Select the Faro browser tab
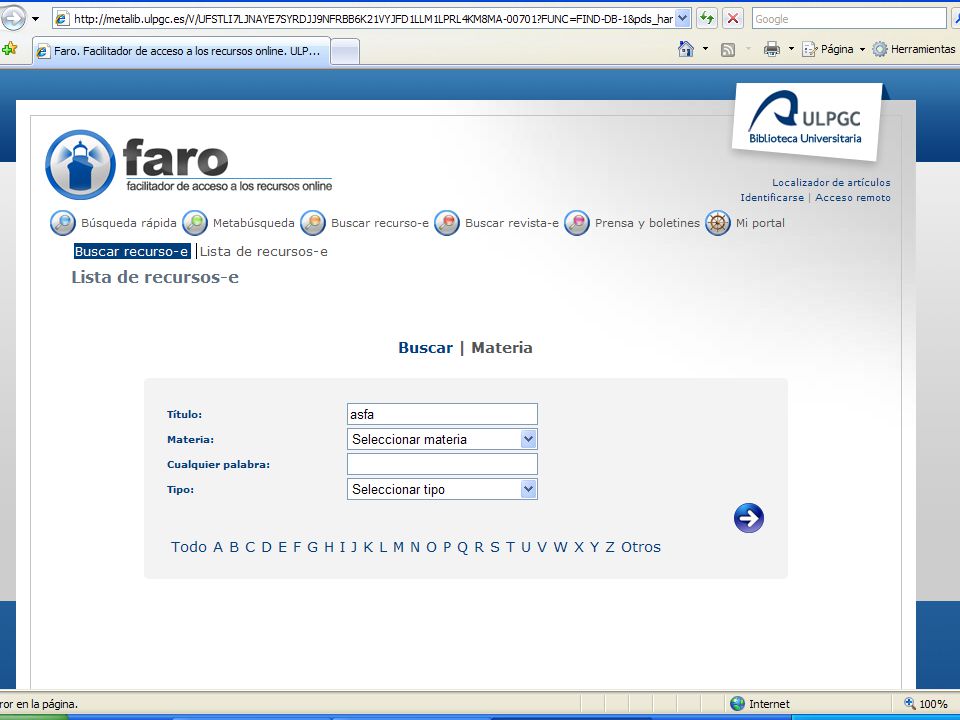The width and height of the screenshot is (960, 720). (182, 51)
